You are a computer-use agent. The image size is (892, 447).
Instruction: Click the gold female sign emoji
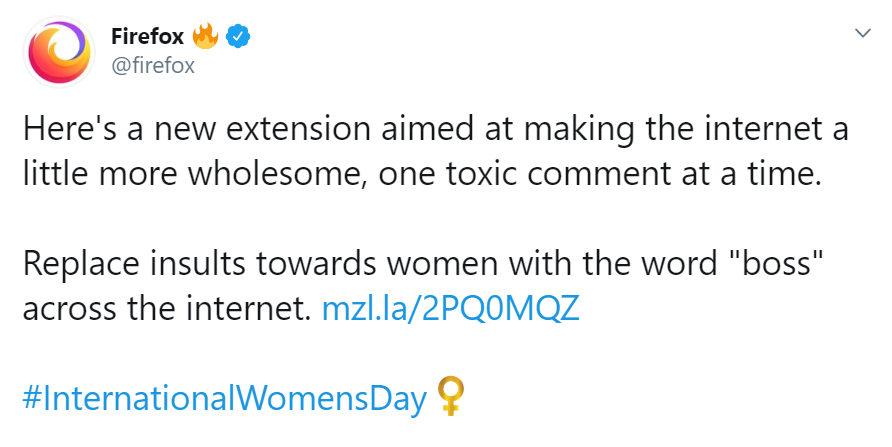451,397
